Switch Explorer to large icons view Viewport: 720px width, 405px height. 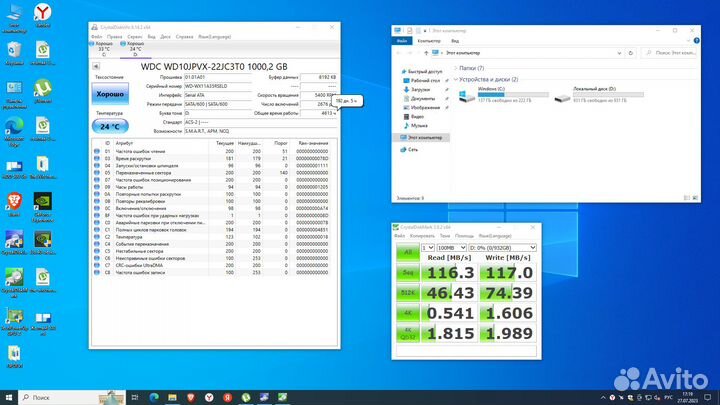click(695, 198)
